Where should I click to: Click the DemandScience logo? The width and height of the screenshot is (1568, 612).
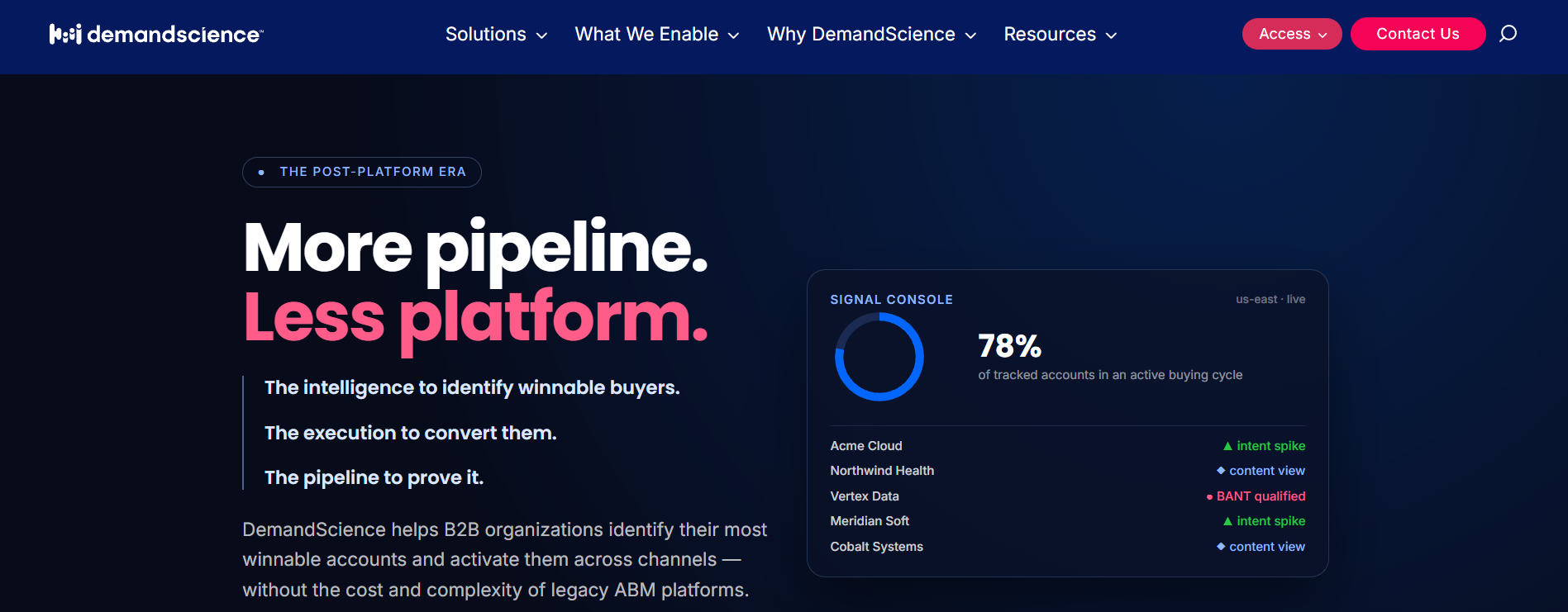(x=156, y=34)
